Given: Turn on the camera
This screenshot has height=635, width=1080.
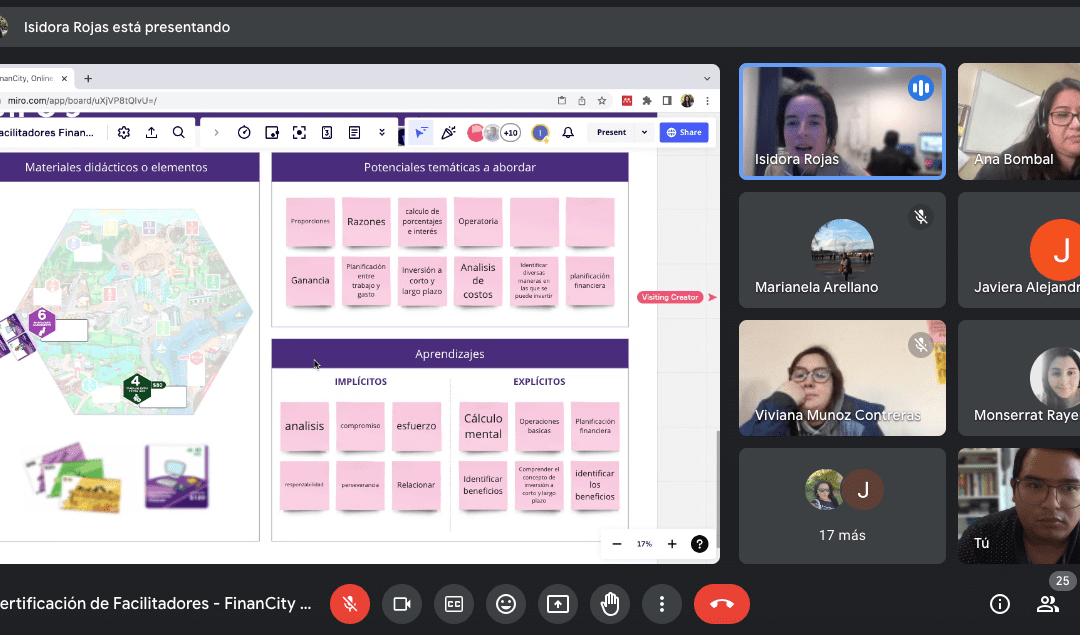Looking at the screenshot, I should click(402, 604).
